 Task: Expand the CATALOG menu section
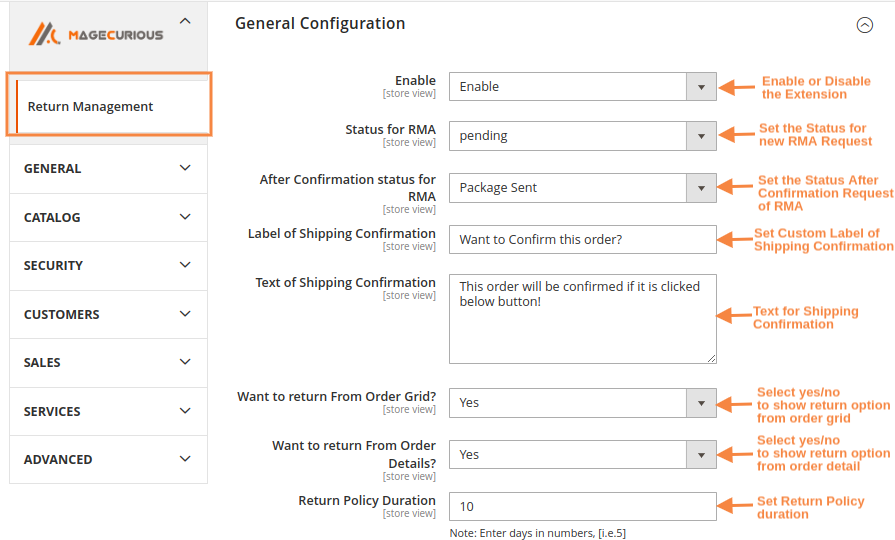(x=108, y=217)
